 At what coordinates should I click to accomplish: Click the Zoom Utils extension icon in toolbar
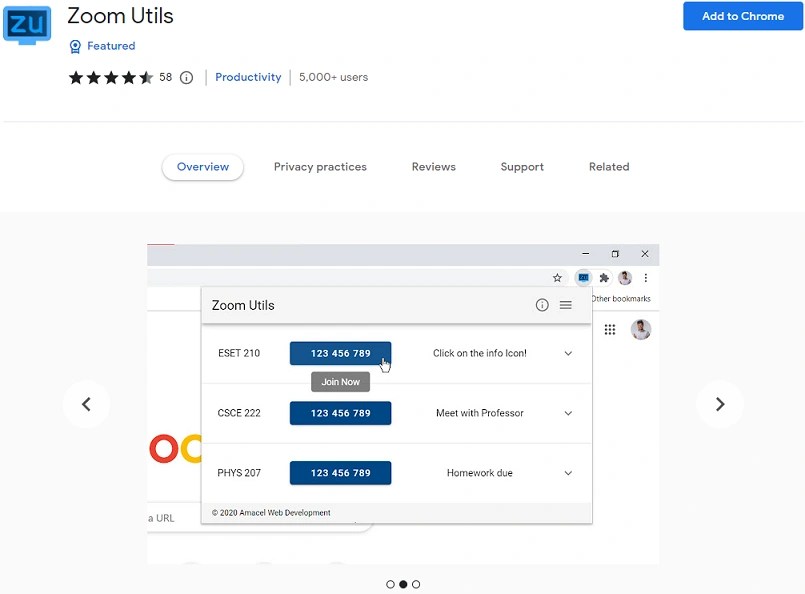point(583,277)
